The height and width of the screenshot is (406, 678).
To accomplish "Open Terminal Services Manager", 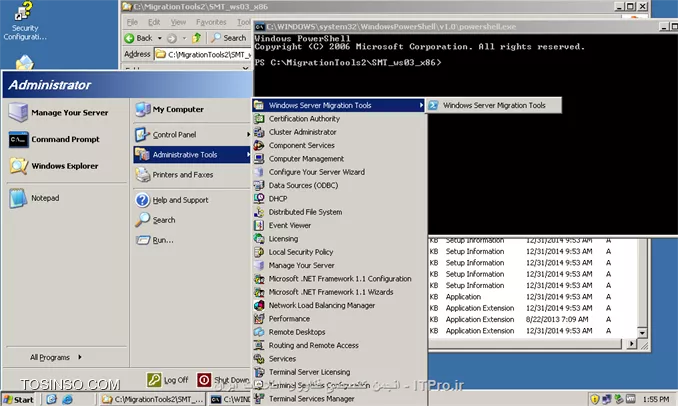I will [311, 399].
